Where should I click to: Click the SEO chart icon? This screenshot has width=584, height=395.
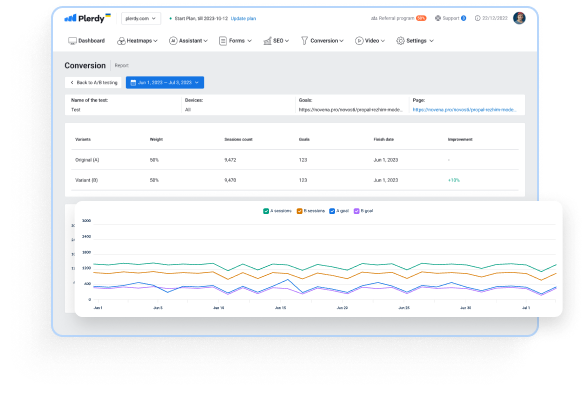pyautogui.click(x=267, y=41)
